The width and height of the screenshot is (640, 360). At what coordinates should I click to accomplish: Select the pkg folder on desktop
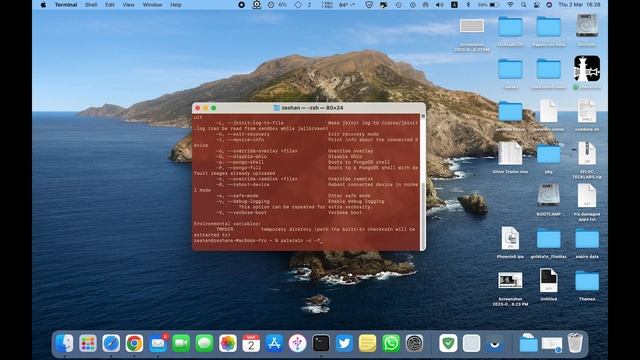tap(549, 158)
